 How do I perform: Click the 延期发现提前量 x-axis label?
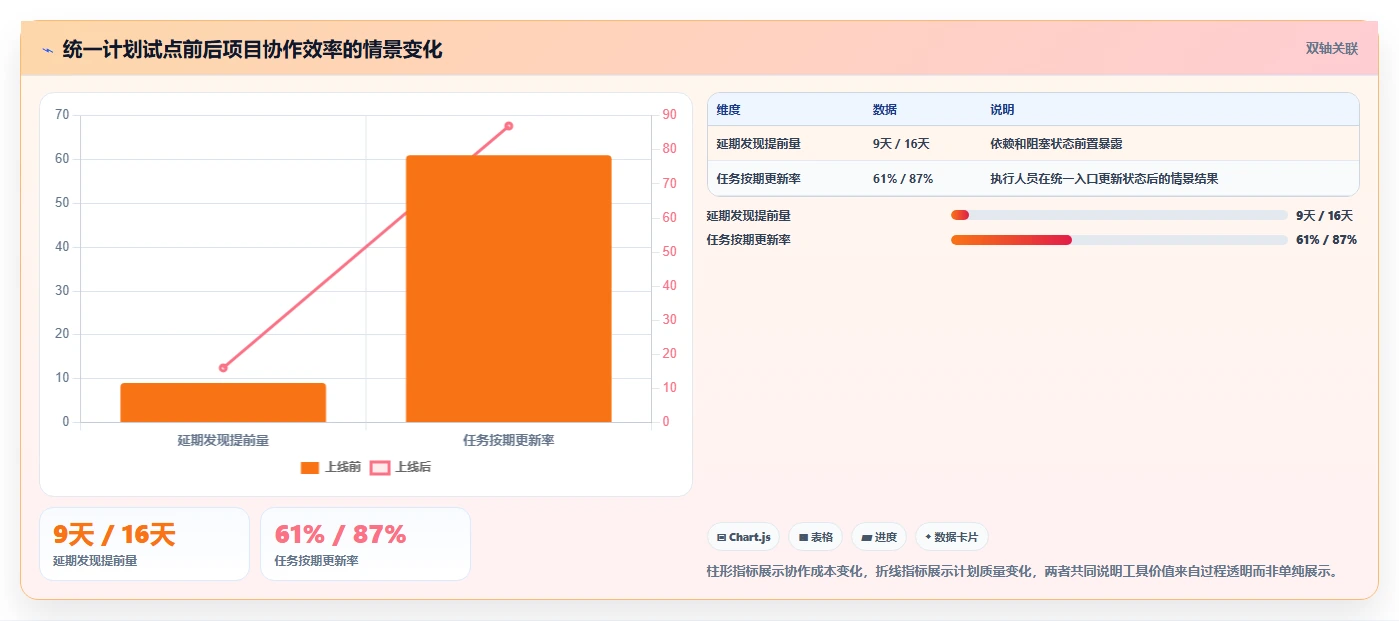[223, 440]
